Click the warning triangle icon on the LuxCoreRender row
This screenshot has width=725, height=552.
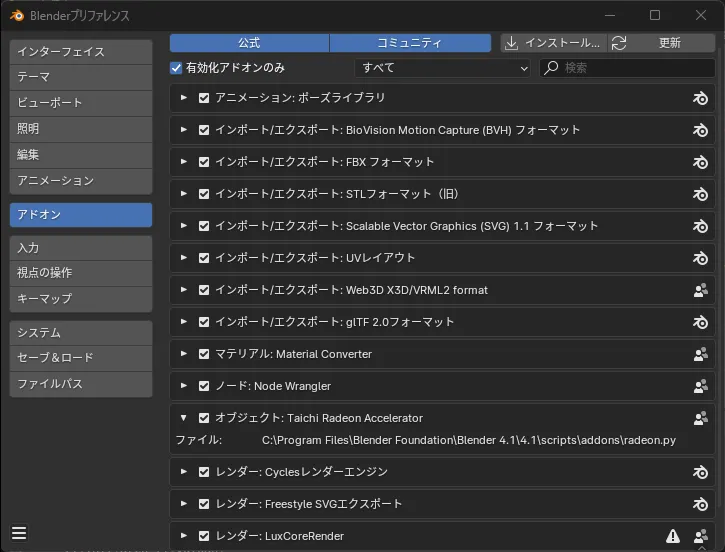(673, 536)
